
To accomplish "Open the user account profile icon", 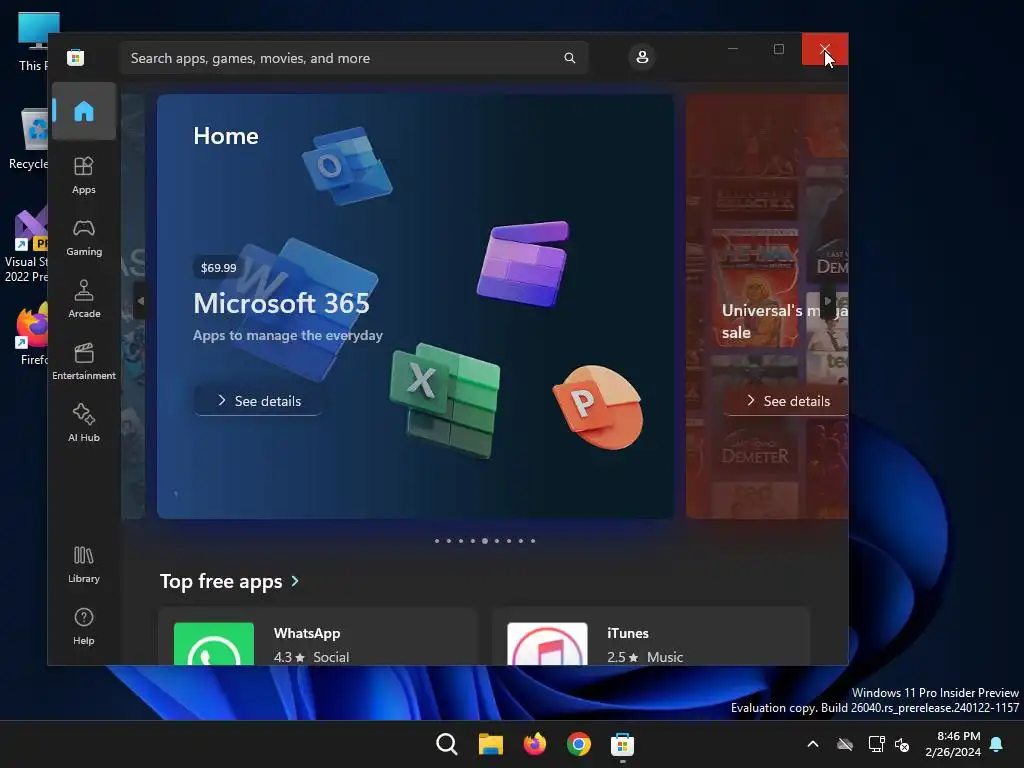I will tap(642, 57).
